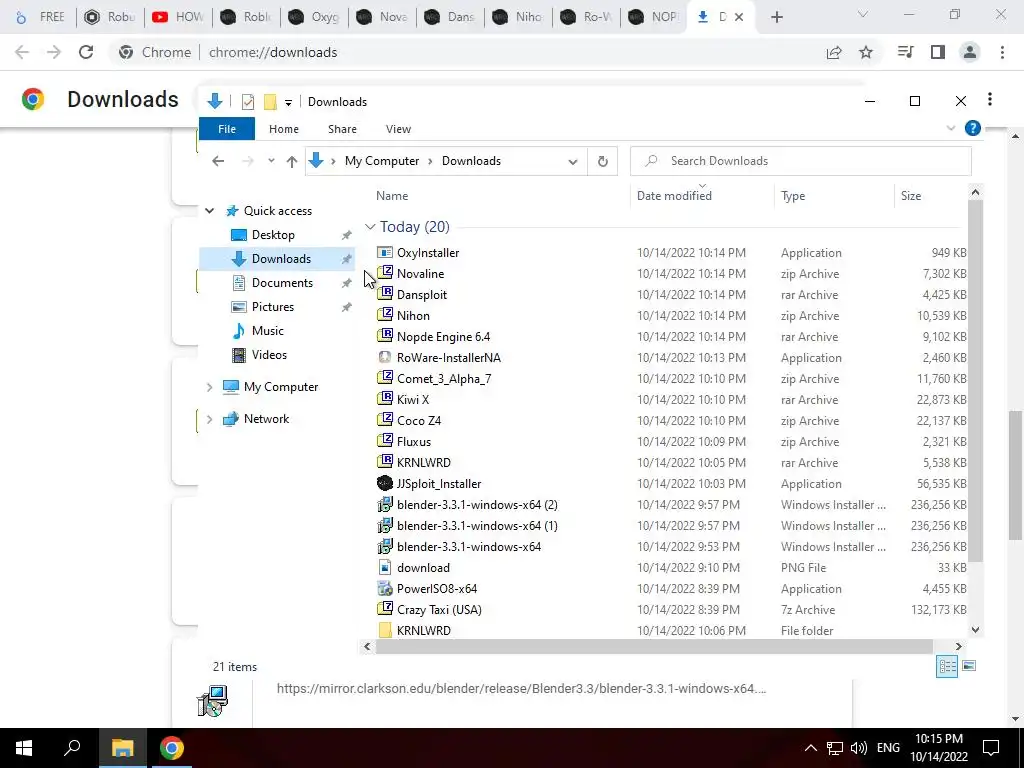Open Chrome side panel icon
The width and height of the screenshot is (1024, 768).
point(938,52)
